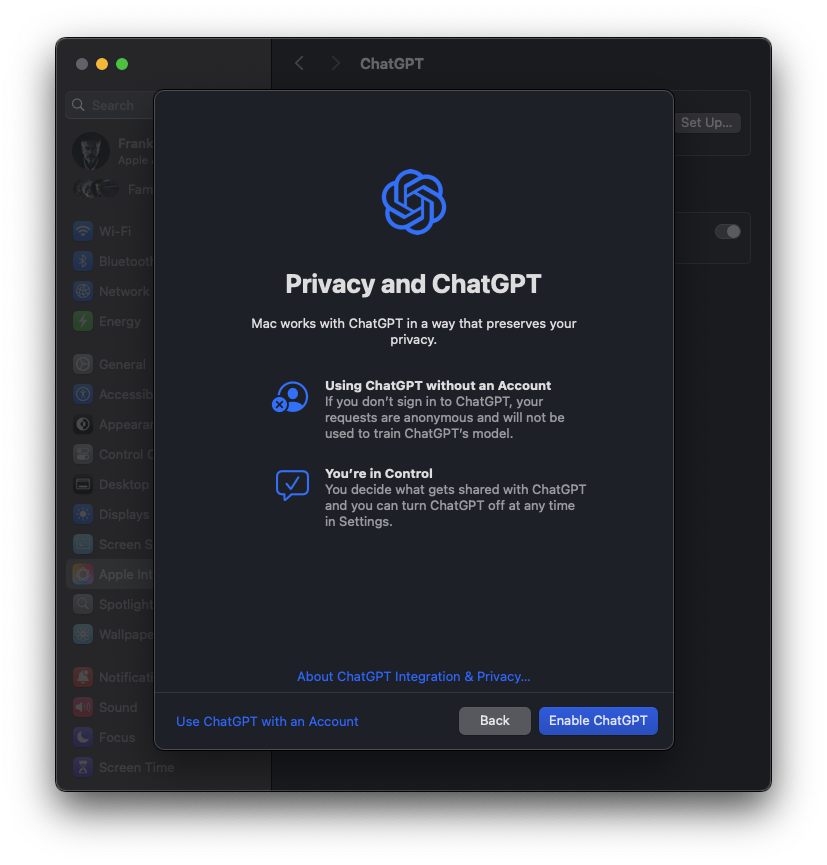The height and width of the screenshot is (865, 827).
Task: Click Use ChatGPT with an Account
Action: [267, 722]
